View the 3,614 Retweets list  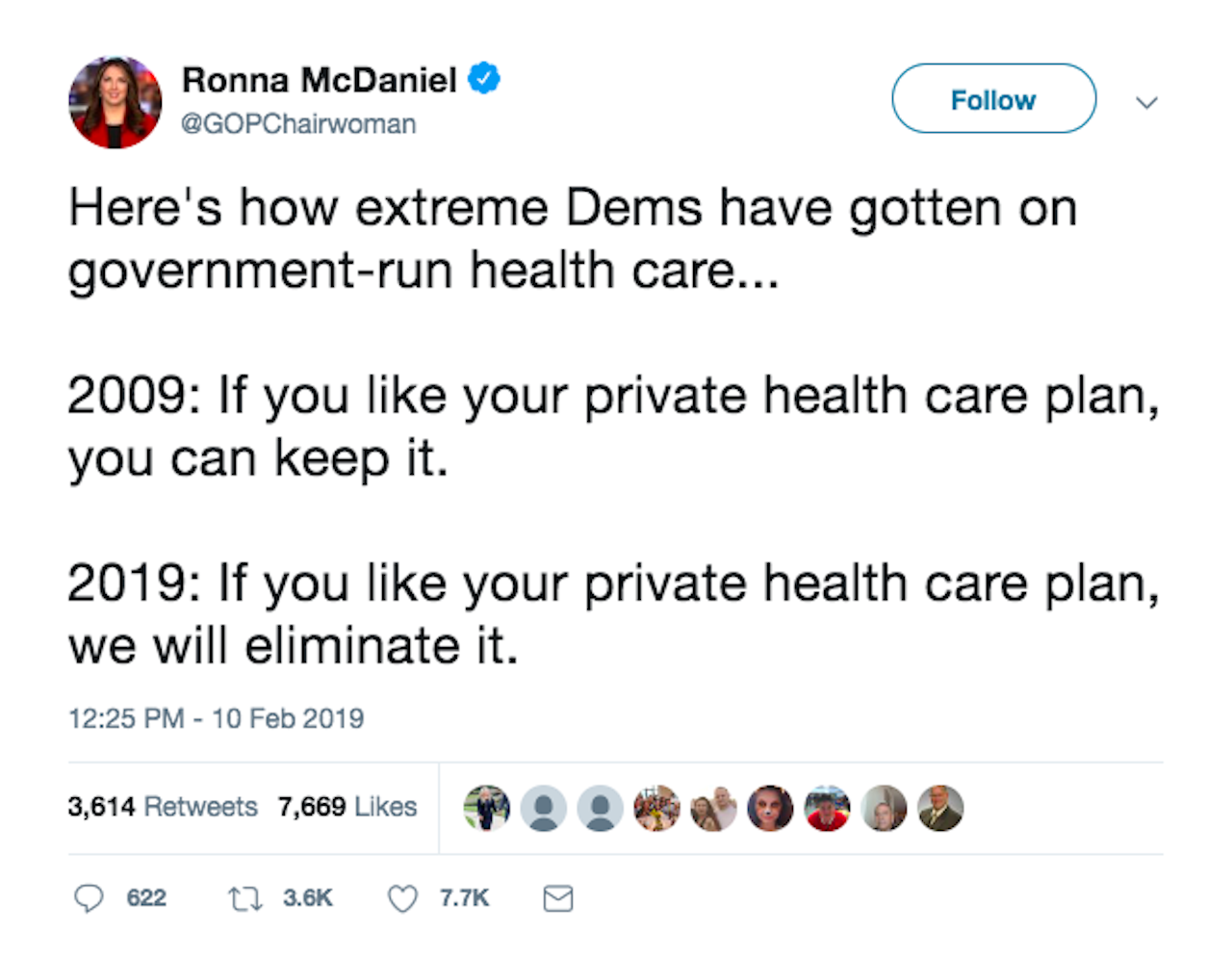pos(163,807)
